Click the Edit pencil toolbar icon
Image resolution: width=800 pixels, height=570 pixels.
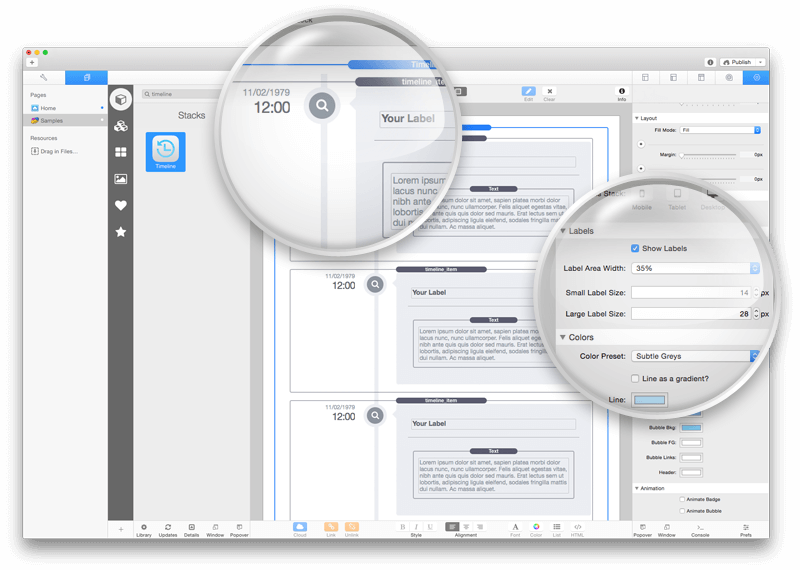529,91
